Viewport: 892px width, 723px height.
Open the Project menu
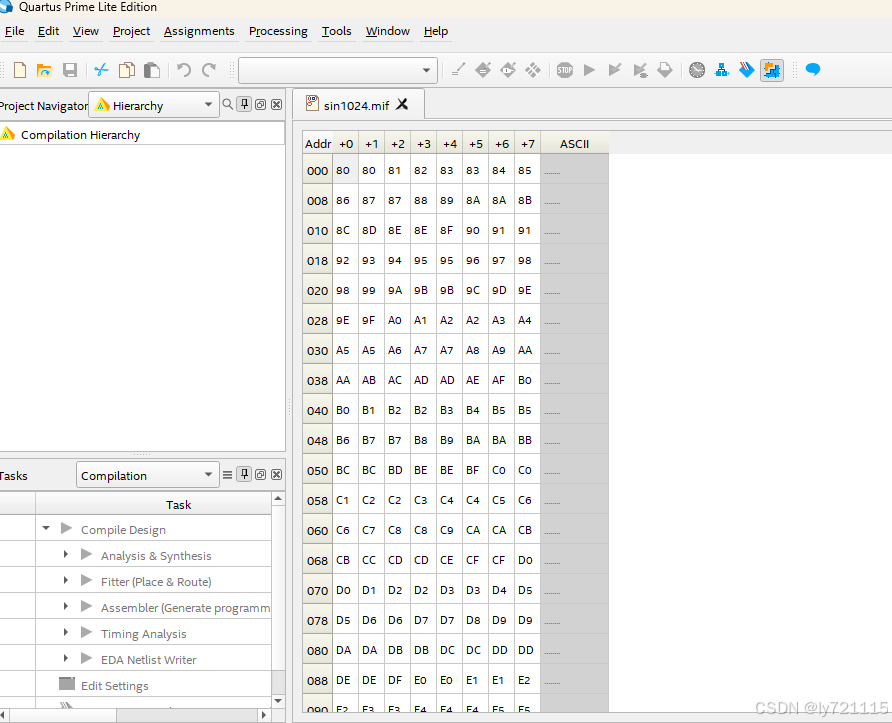[x=131, y=31]
